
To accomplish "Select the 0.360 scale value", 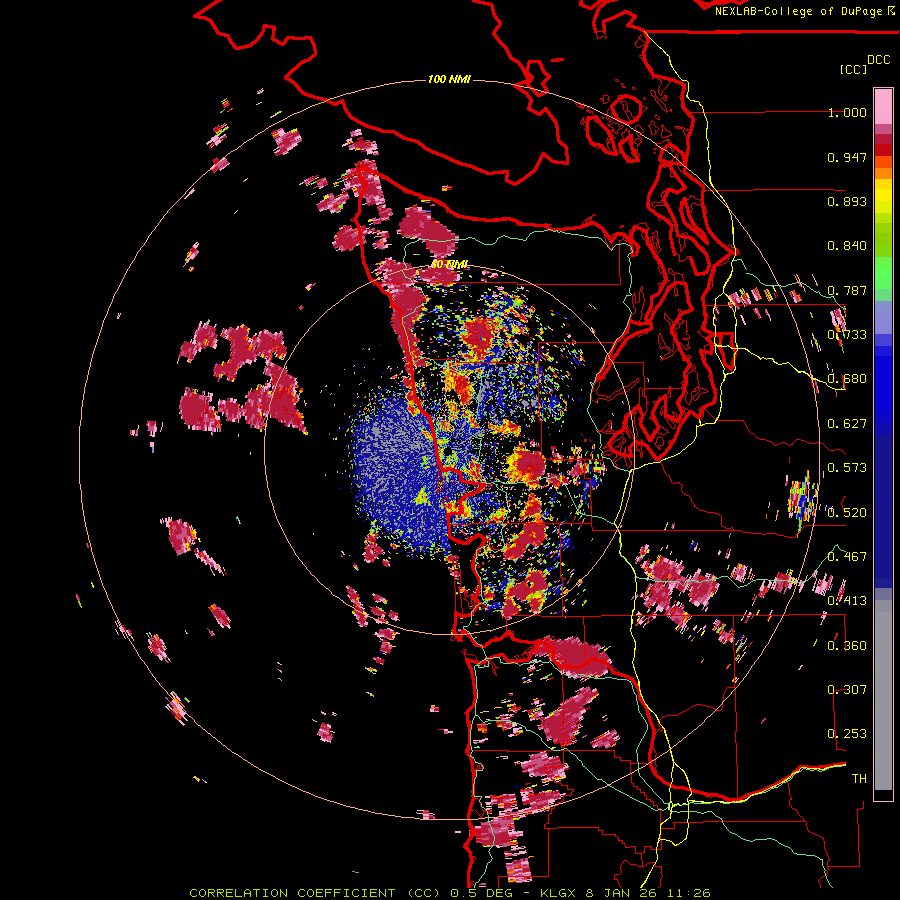I will tap(847, 645).
